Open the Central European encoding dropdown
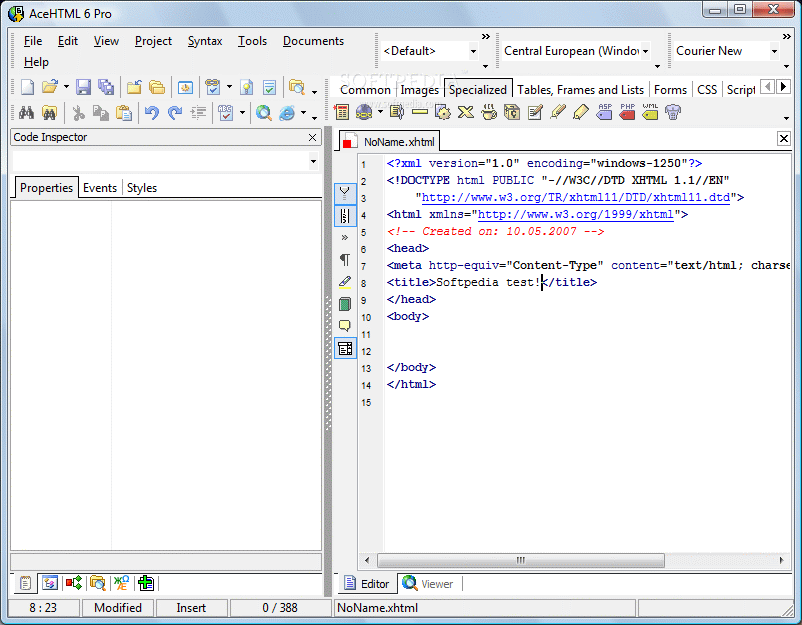This screenshot has height=625, width=802. point(645,51)
